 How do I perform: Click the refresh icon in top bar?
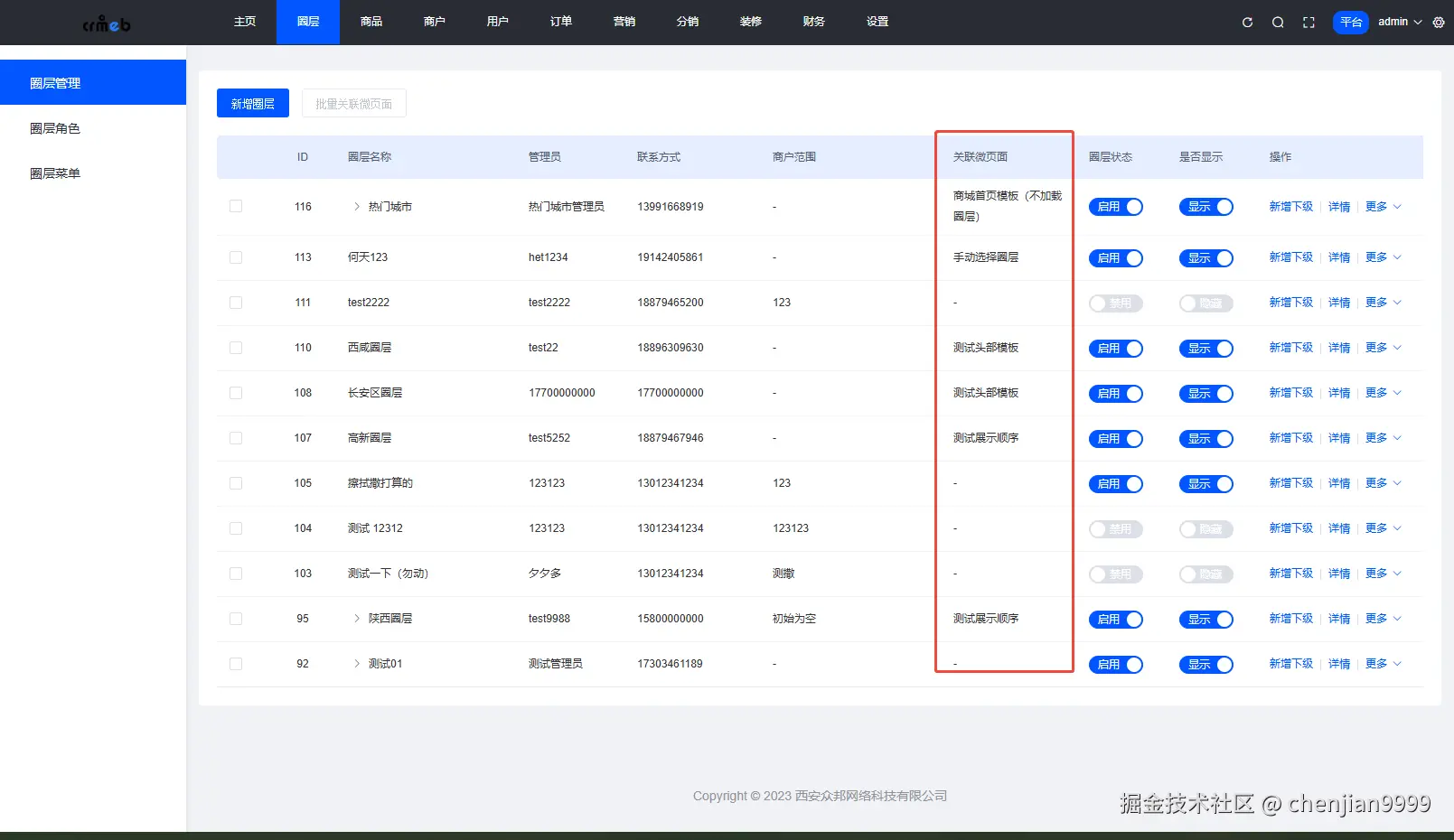1247,23
